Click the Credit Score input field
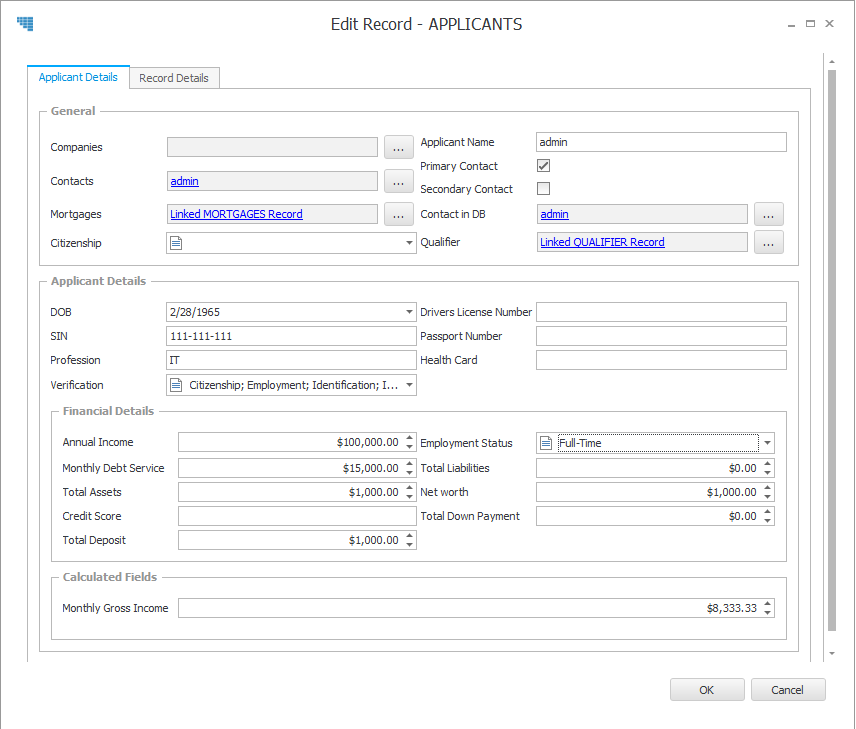The width and height of the screenshot is (856, 729). [x=297, y=516]
